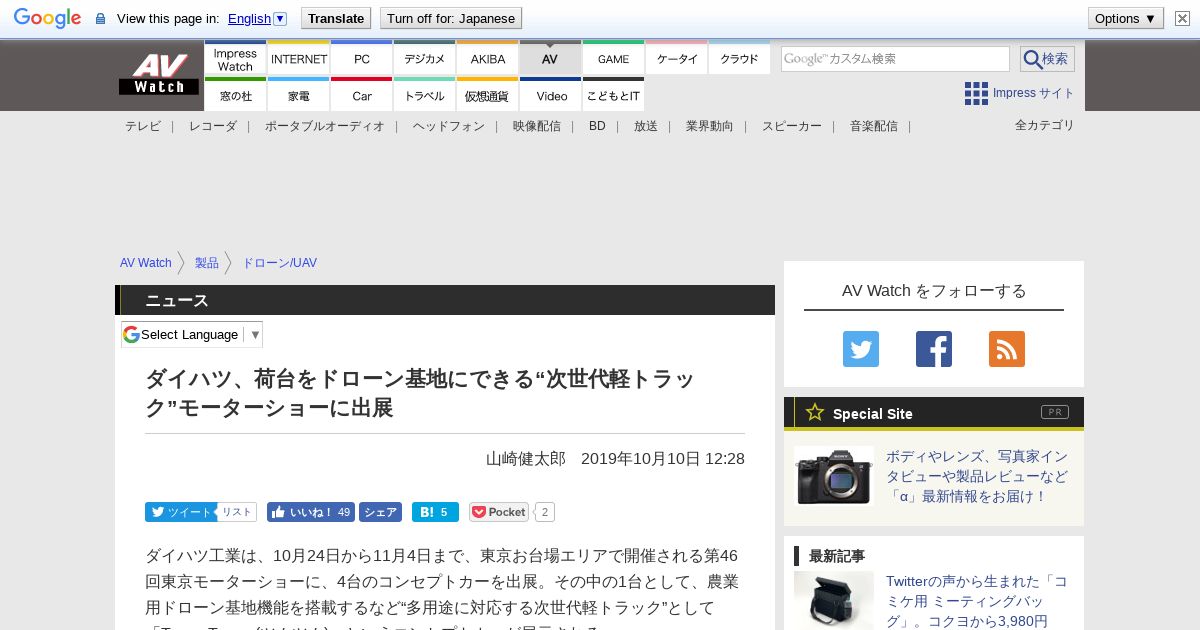Viewport: 1200px width, 630px height.
Task: Click the AV Watch logo
Action: [159, 75]
